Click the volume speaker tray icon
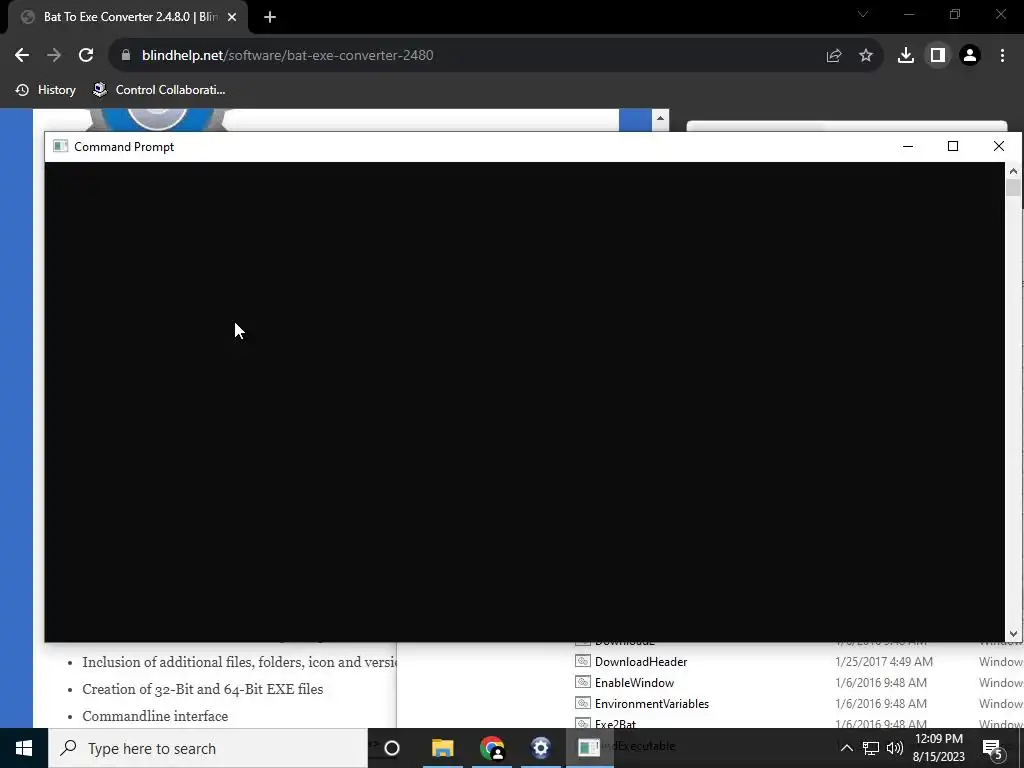Viewport: 1024px width, 768px height. click(895, 748)
